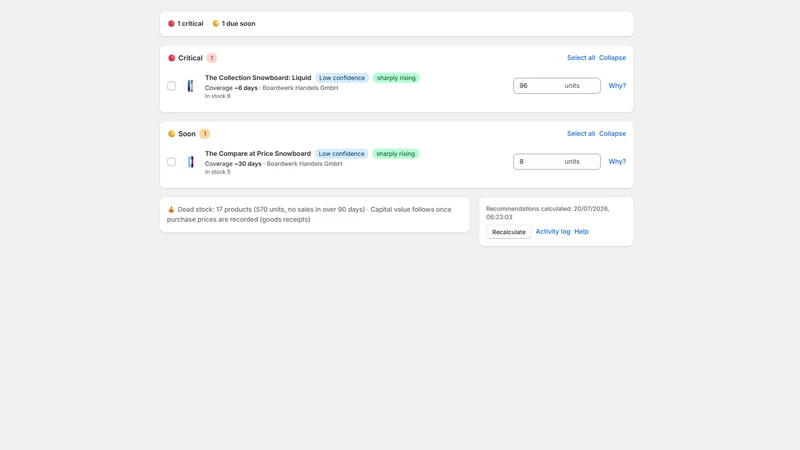Click sharply rising badge on Collection Snowboard: Liquid
The height and width of the screenshot is (450, 800).
coord(396,78)
